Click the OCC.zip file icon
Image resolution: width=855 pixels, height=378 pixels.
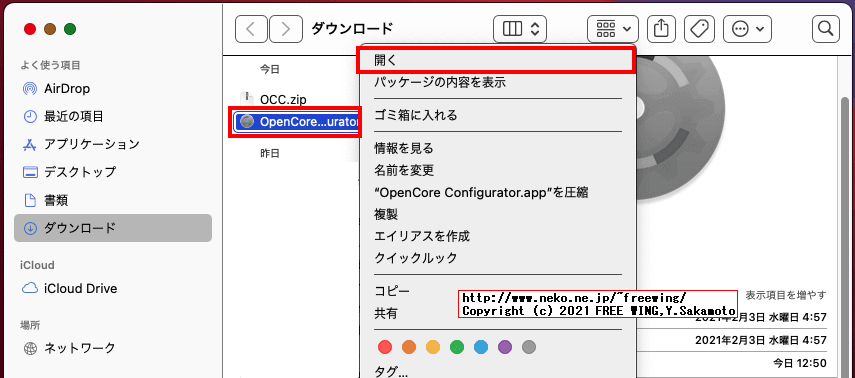point(247,99)
